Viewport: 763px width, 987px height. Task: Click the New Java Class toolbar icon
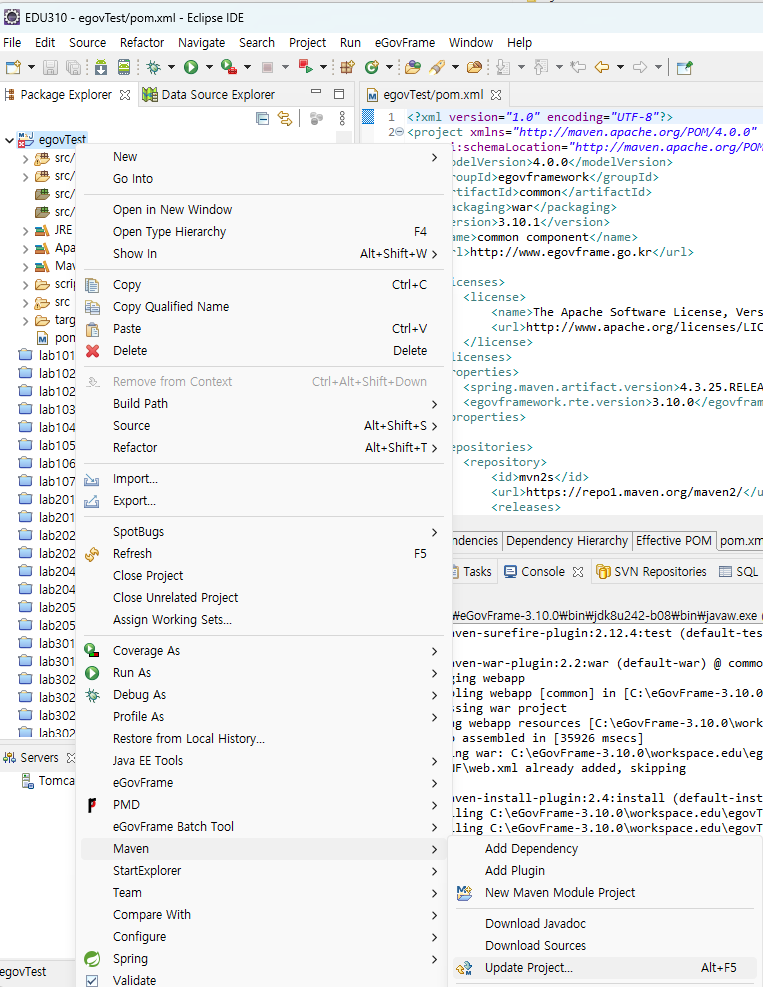pos(372,67)
